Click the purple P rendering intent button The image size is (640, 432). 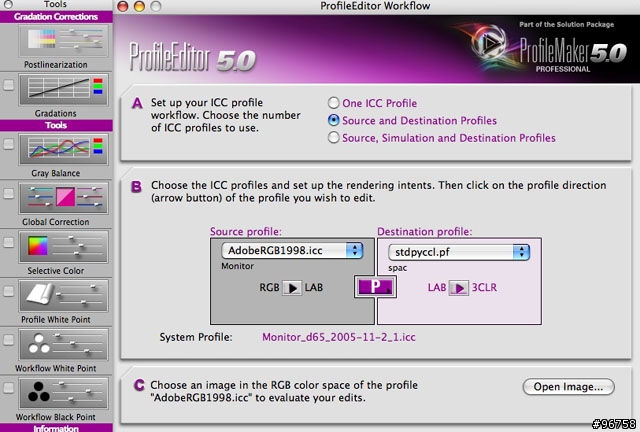[x=375, y=287]
